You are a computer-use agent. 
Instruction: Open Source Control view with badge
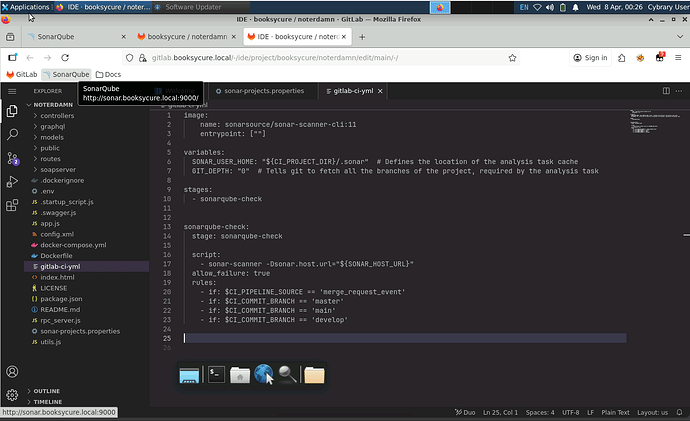12,157
